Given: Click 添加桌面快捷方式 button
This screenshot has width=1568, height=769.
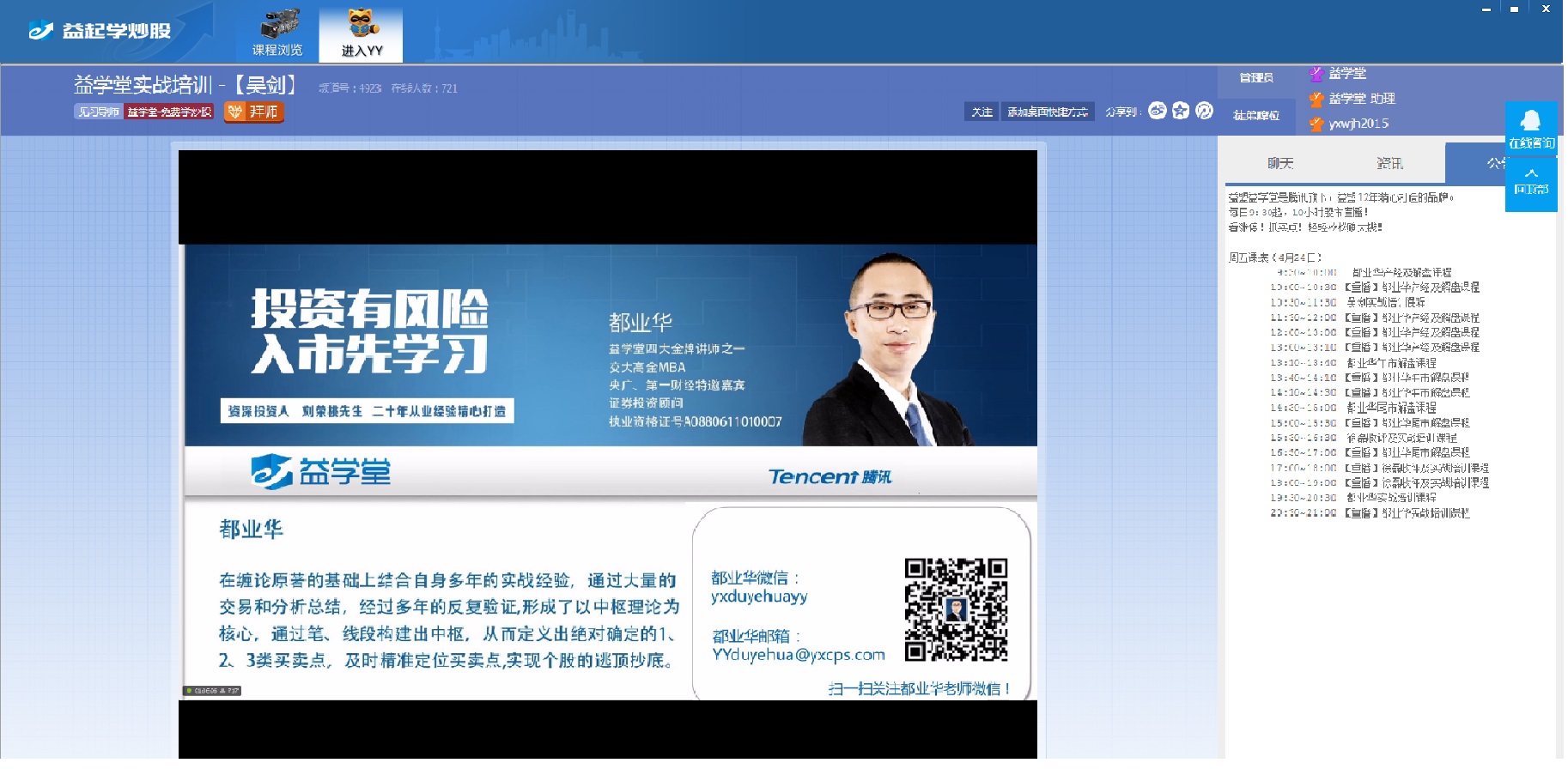Looking at the screenshot, I should tap(1048, 112).
